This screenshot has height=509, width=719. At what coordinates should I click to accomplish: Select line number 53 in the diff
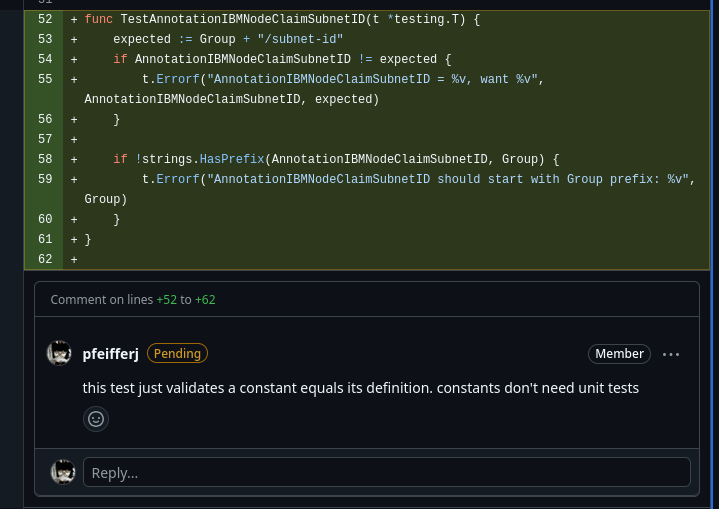coord(45,40)
